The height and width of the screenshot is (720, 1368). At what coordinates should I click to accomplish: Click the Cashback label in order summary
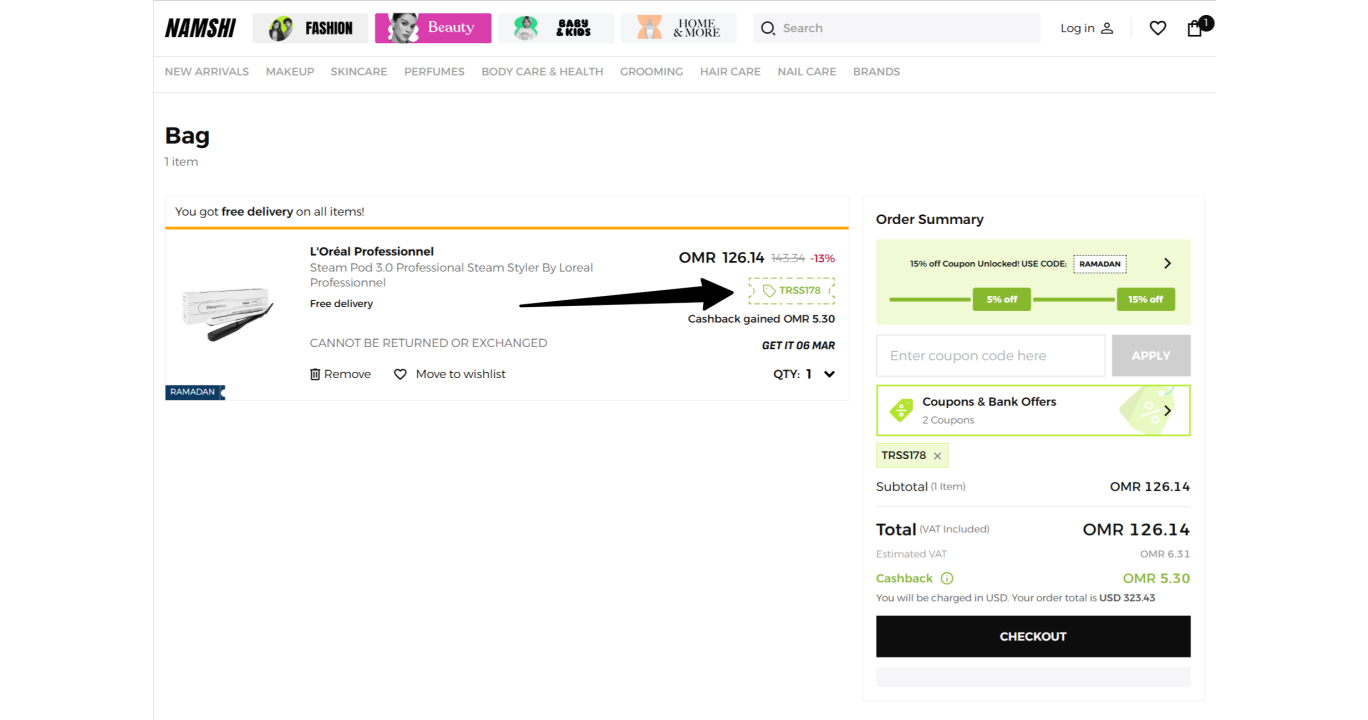904,578
